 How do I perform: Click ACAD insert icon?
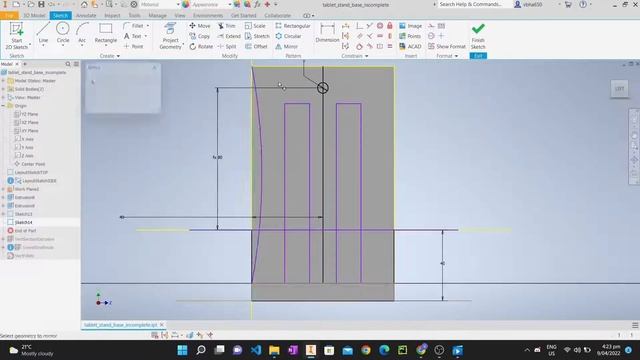[410, 47]
